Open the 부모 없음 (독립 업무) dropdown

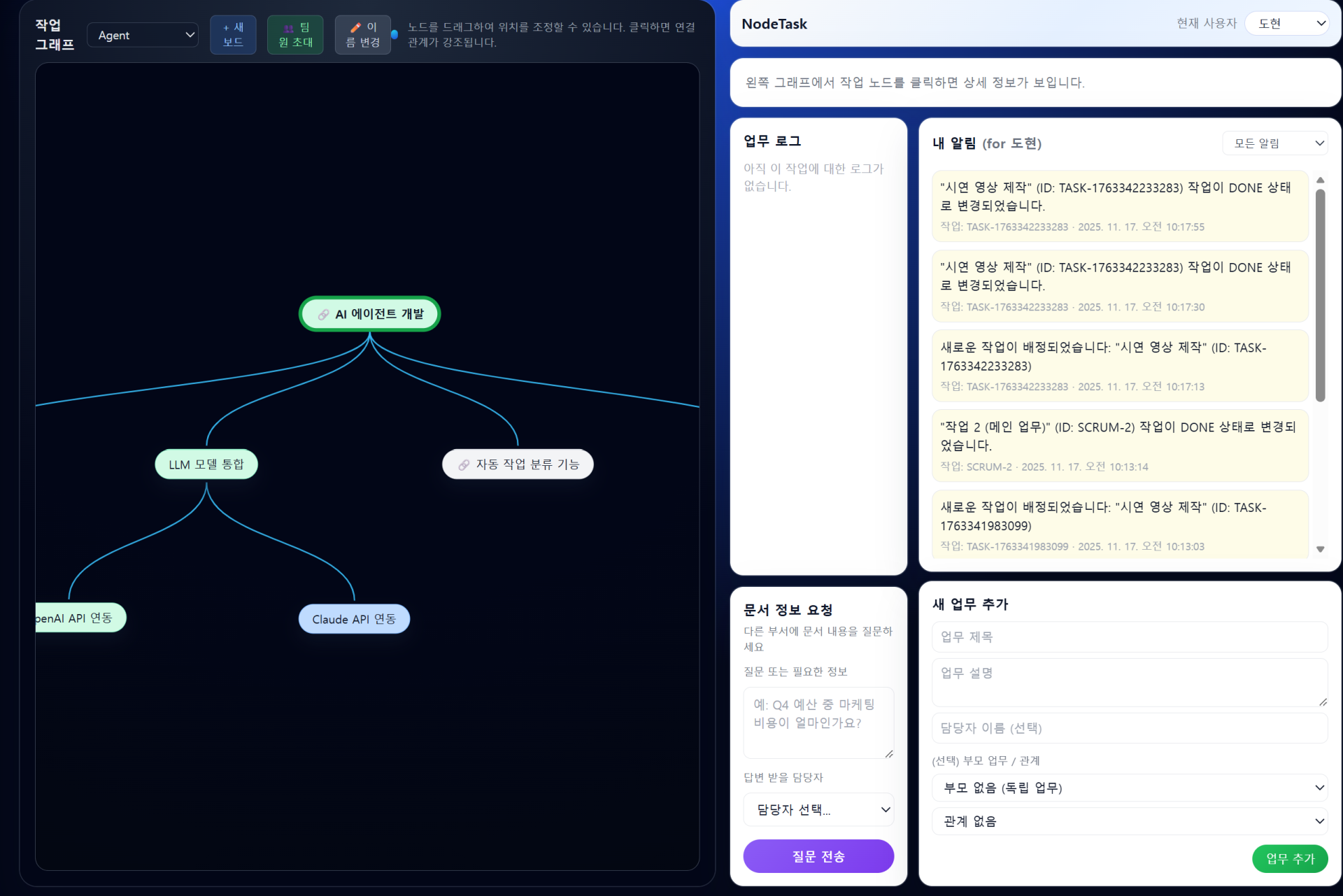coord(1129,788)
